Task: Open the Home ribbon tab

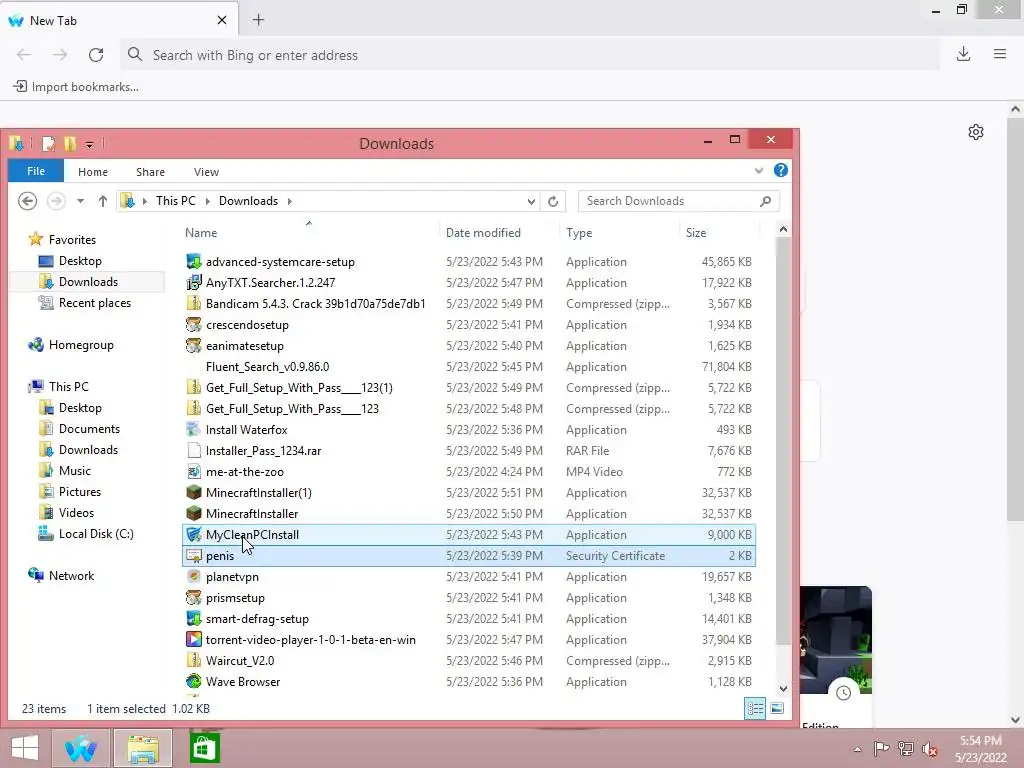Action: 93,172
